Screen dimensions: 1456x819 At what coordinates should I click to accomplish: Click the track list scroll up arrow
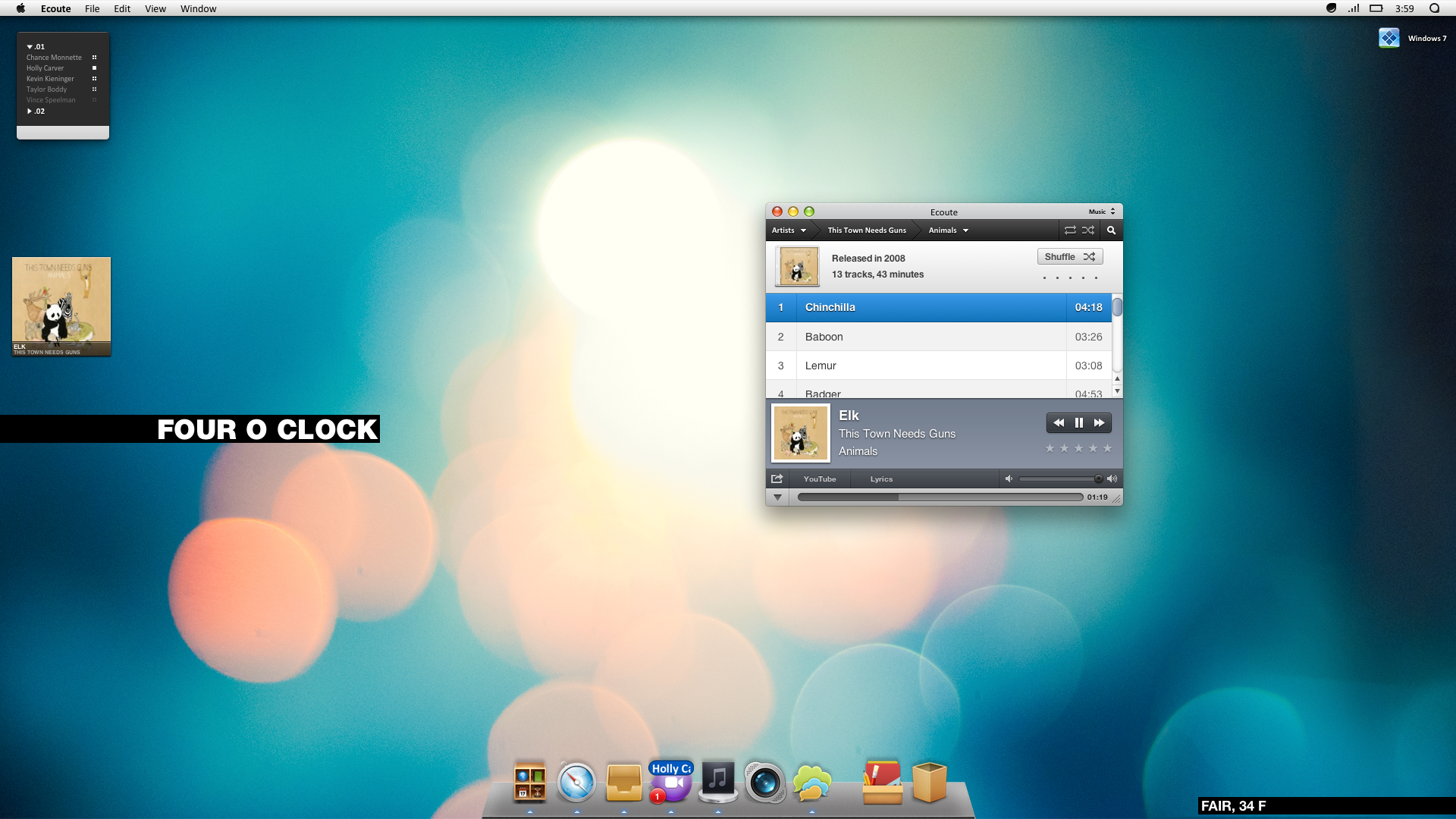coord(1117,378)
